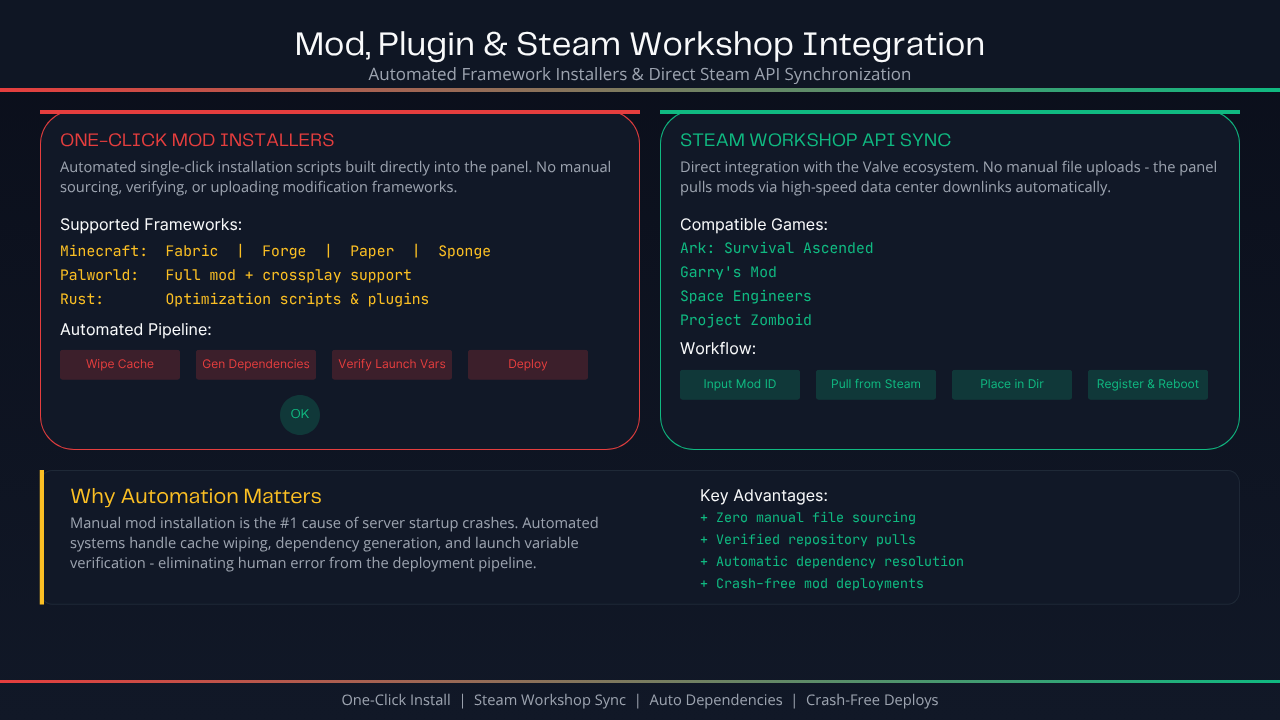This screenshot has width=1280, height=720.
Task: Click the Input Mod ID workflow step
Action: (x=740, y=384)
